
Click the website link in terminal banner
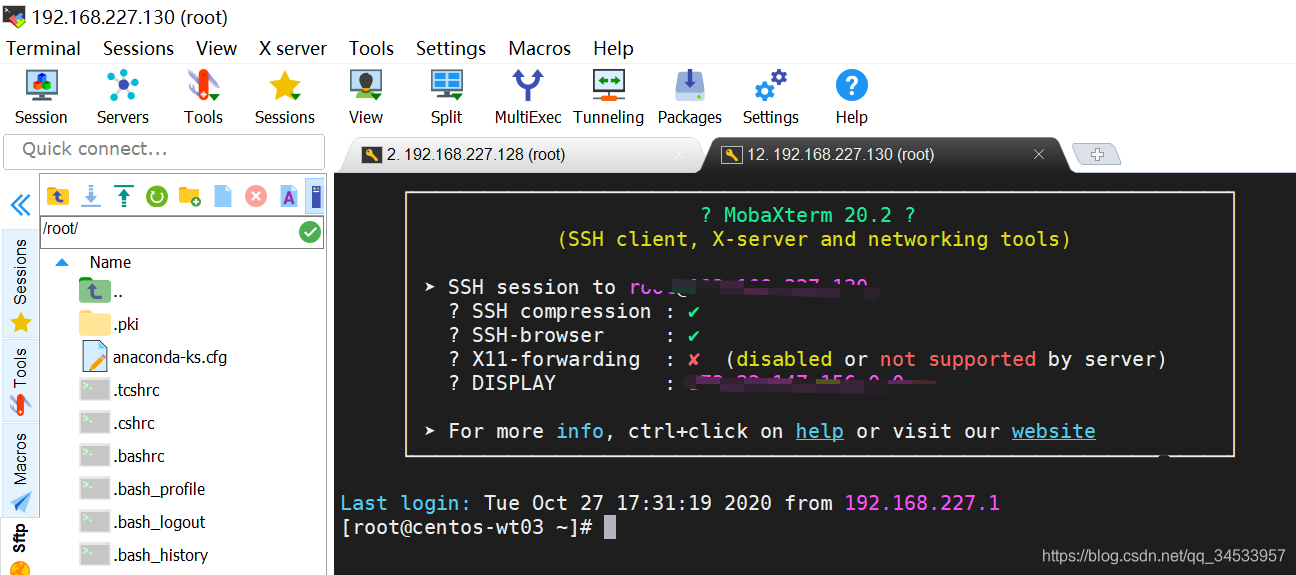pos(1054,431)
